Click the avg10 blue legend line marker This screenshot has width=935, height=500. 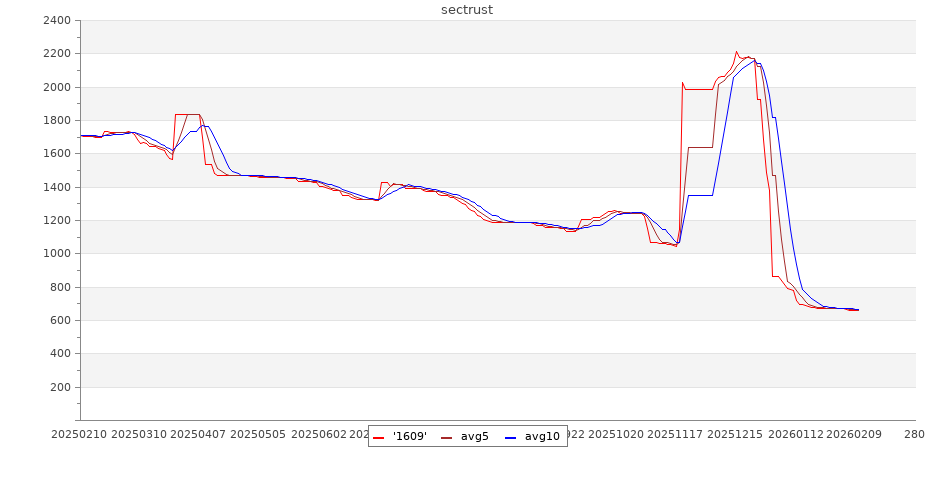510,437
